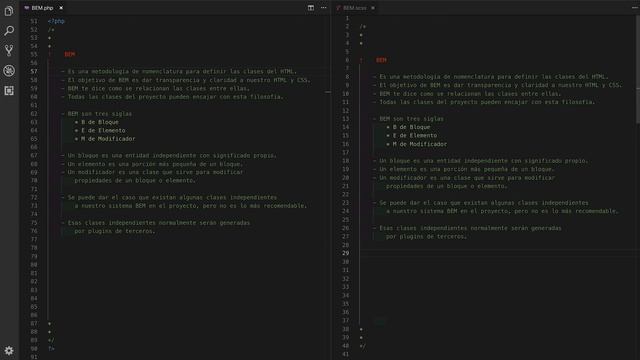The image size is (640, 360).
Task: Open the Debug view in activity bar
Action: coord(9,71)
